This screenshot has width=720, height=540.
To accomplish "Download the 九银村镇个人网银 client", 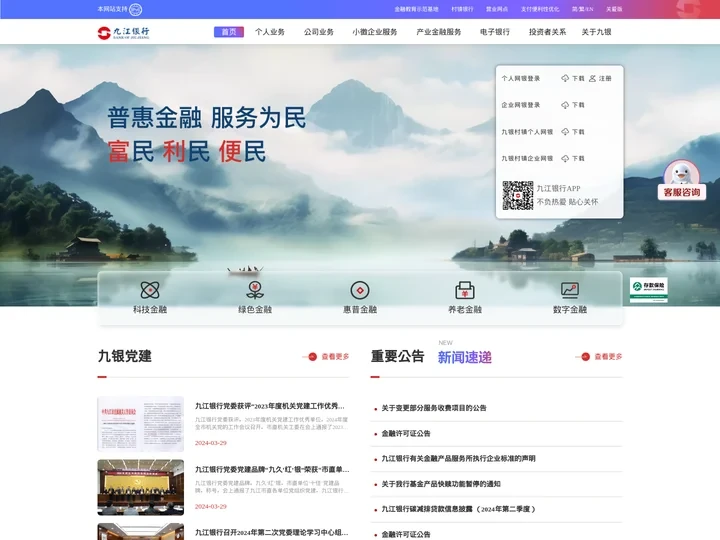I will point(573,132).
